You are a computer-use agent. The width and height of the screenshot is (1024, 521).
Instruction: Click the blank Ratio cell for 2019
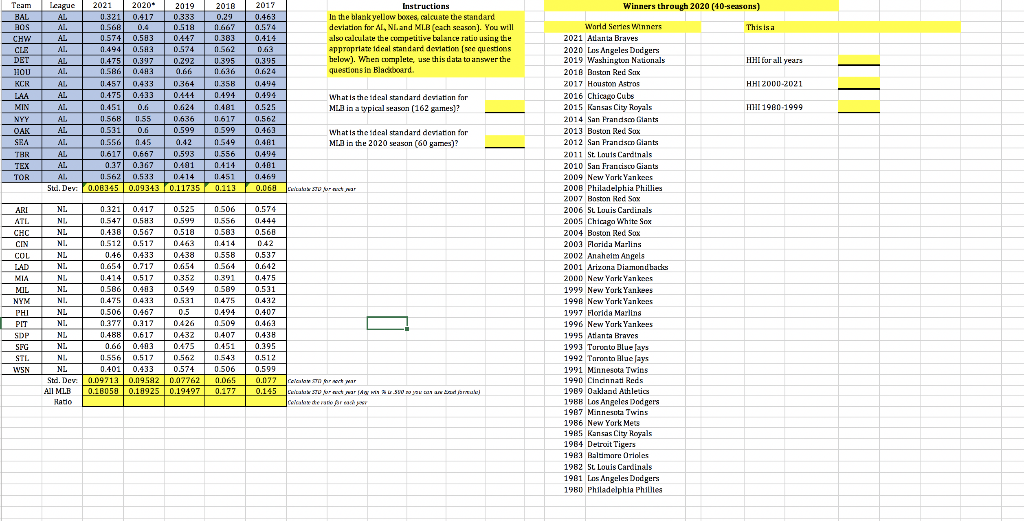pyautogui.click(x=183, y=402)
